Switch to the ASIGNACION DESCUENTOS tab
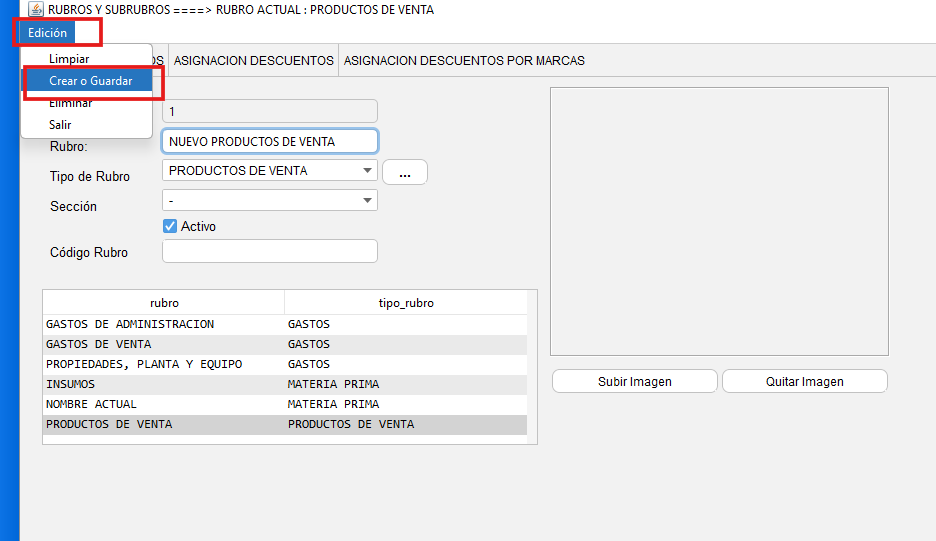 coord(254,61)
